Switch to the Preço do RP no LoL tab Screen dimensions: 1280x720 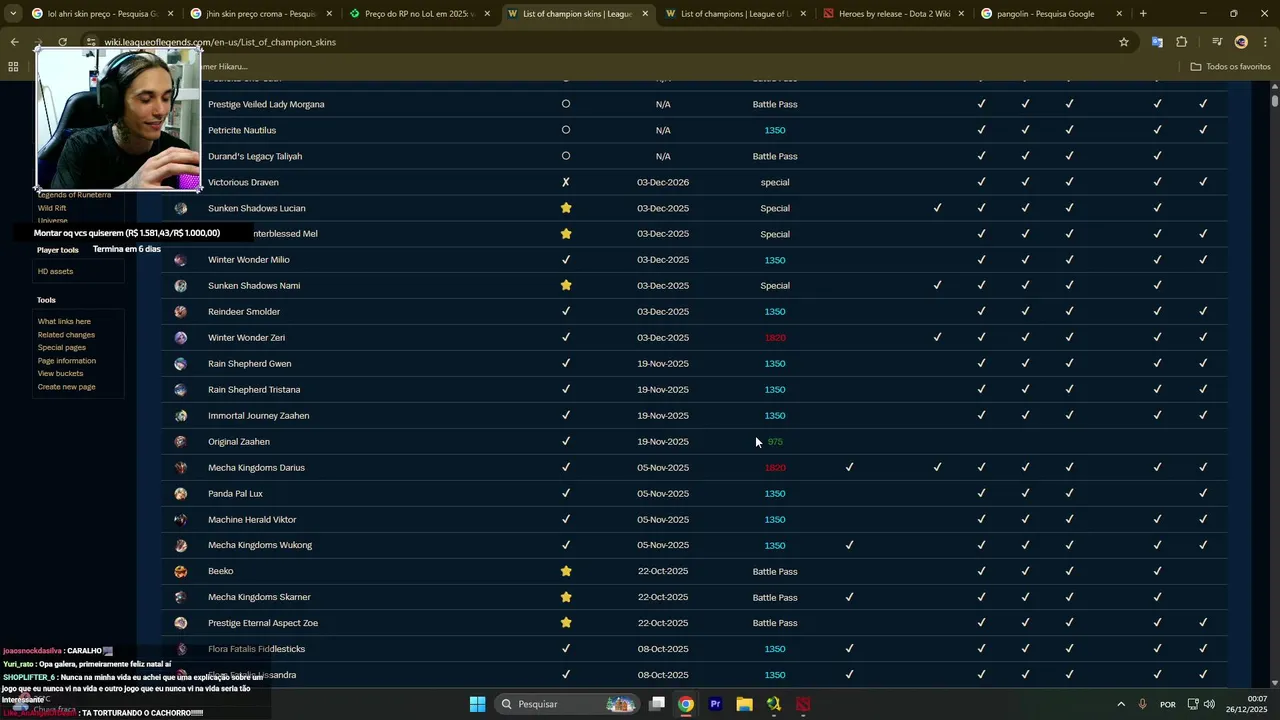[420, 14]
